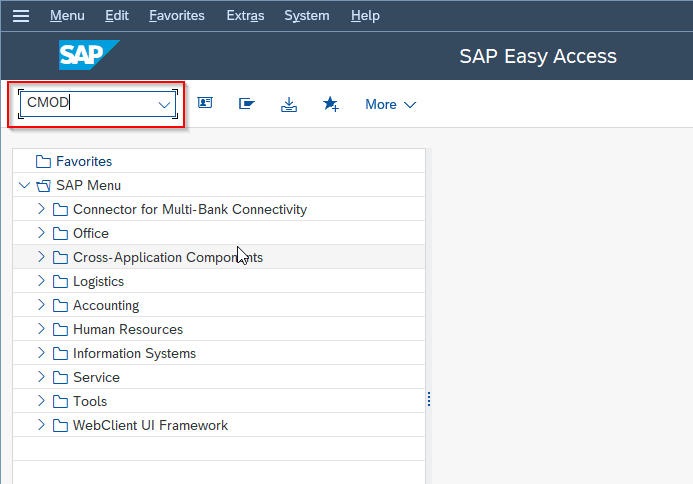693x484 pixels.
Task: Open the Extras menu
Action: [x=246, y=16]
